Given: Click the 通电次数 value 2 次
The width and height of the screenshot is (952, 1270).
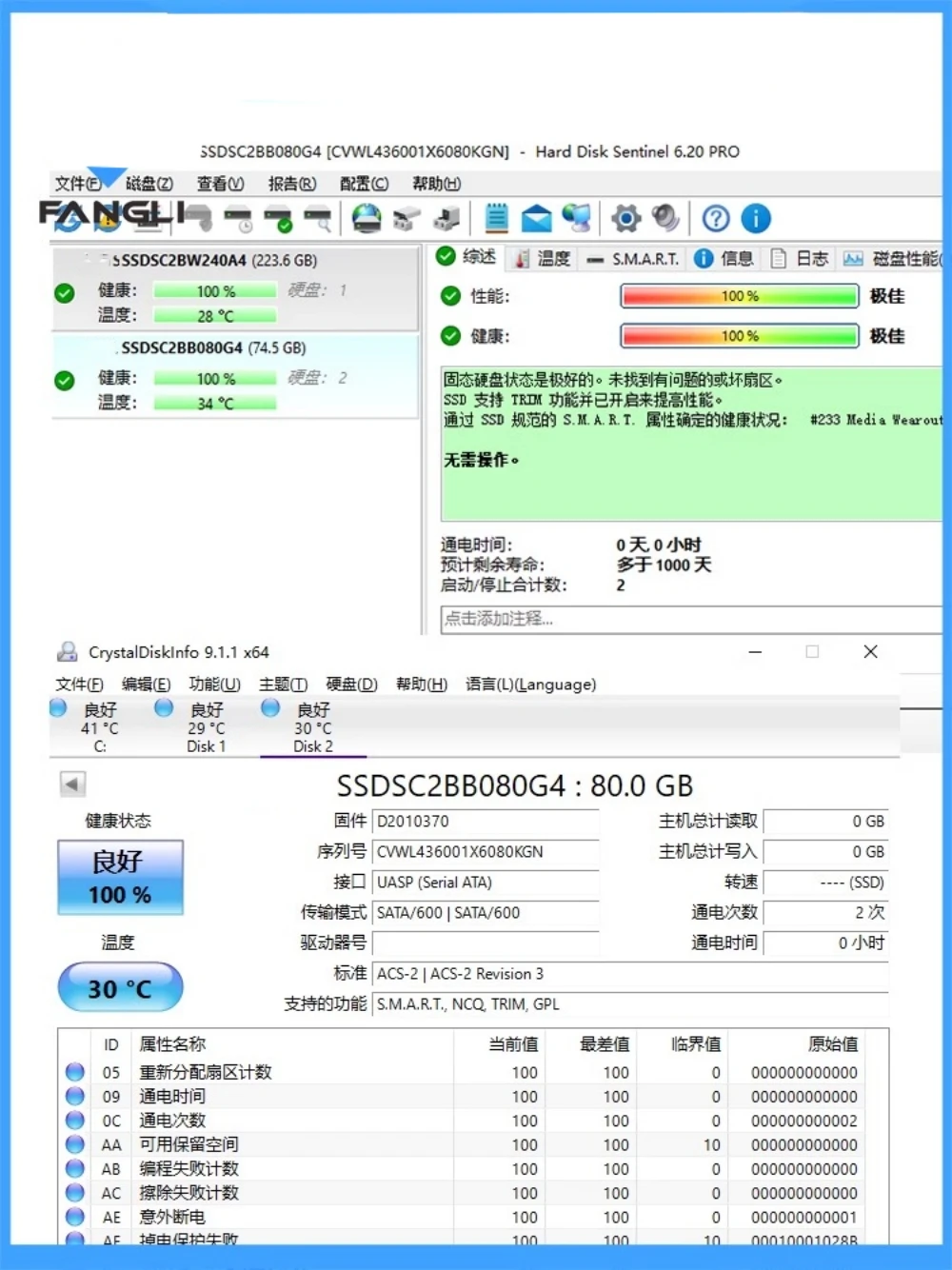Looking at the screenshot, I should click(x=825, y=913).
